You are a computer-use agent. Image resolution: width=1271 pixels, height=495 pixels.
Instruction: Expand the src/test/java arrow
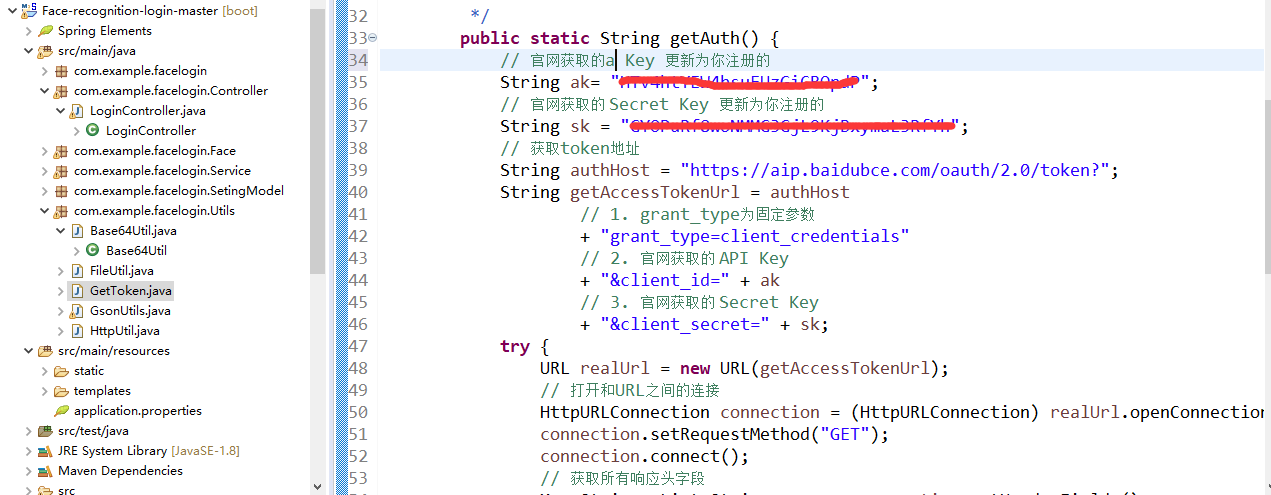point(28,431)
